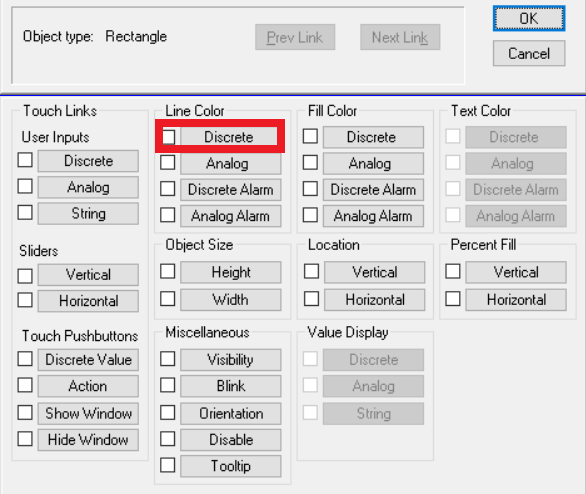Image resolution: width=586 pixels, height=494 pixels.
Task: Open Show Window pushbutton link
Action: pos(88,413)
